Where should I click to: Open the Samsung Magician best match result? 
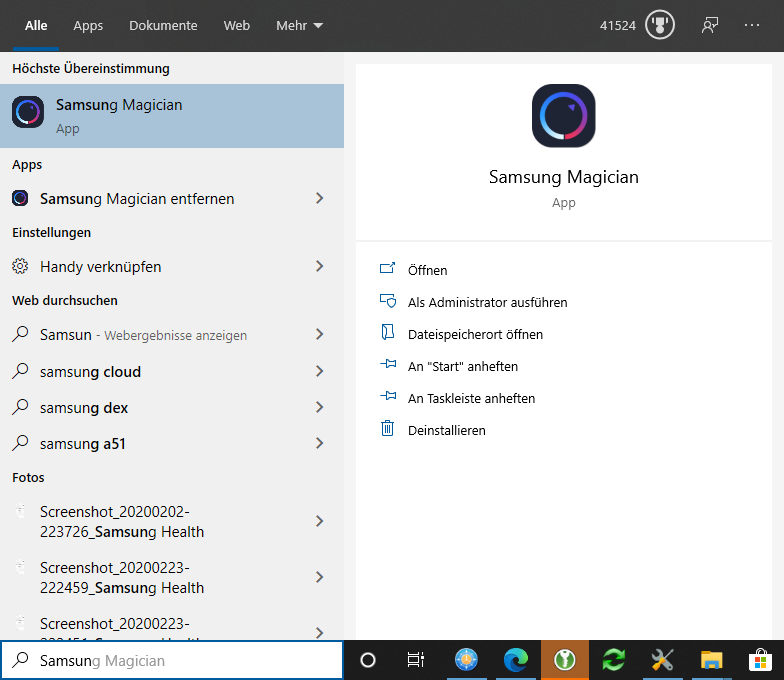pos(172,116)
